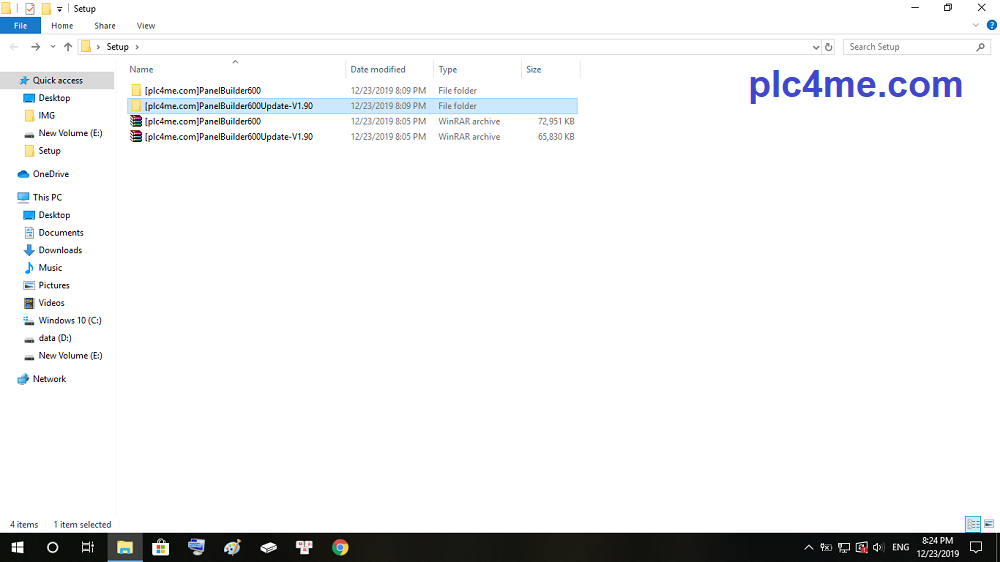Image resolution: width=1000 pixels, height=562 pixels.
Task: Click the Search Setup input box
Action: click(908, 47)
